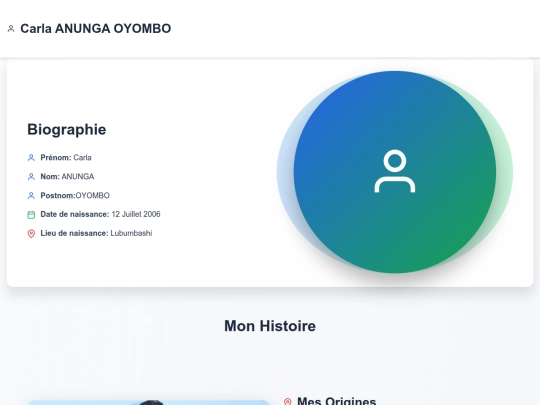Click the calendar icon for Date de naissance

[x=31, y=215]
